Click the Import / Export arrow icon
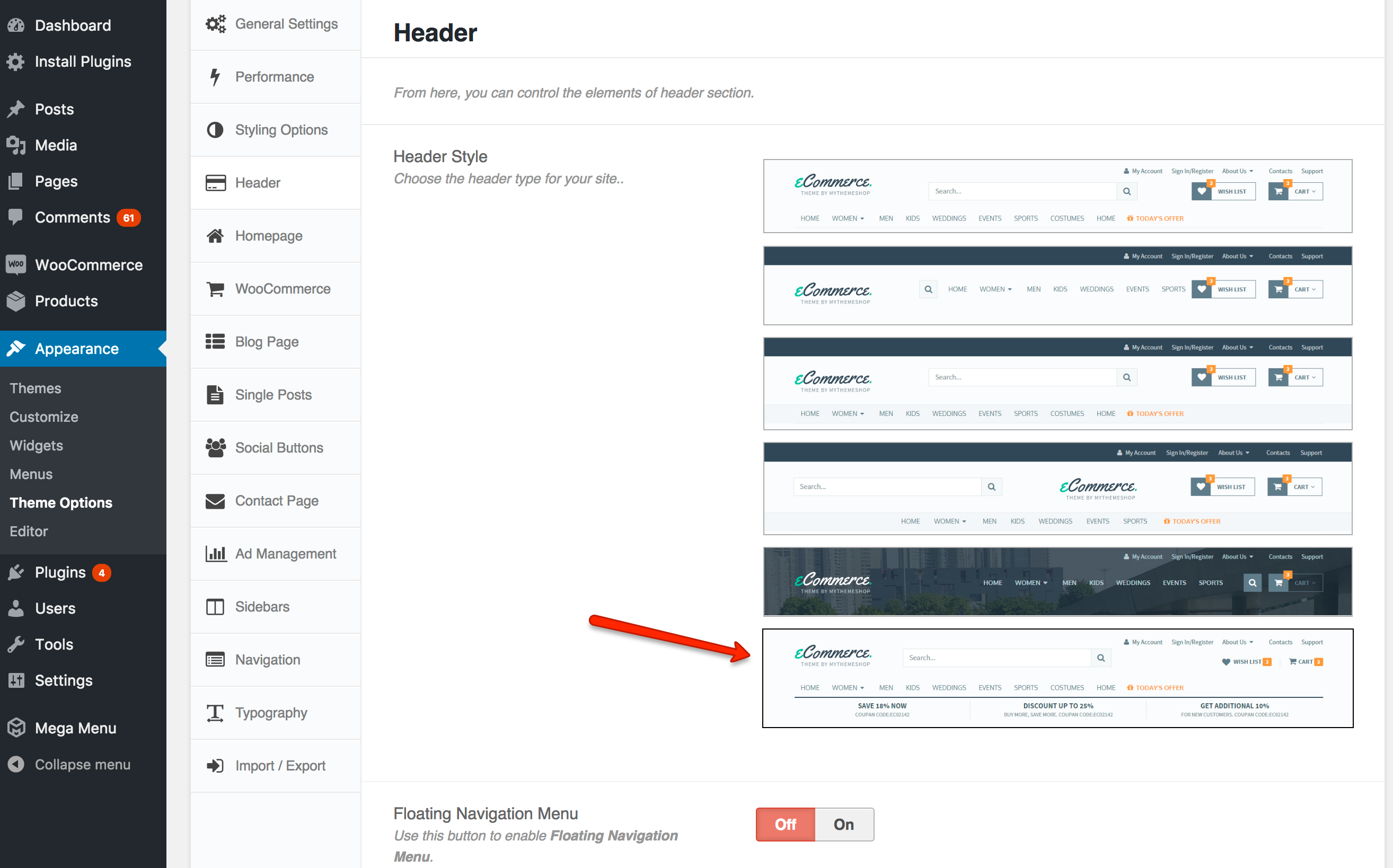The height and width of the screenshot is (868, 1393). point(215,766)
